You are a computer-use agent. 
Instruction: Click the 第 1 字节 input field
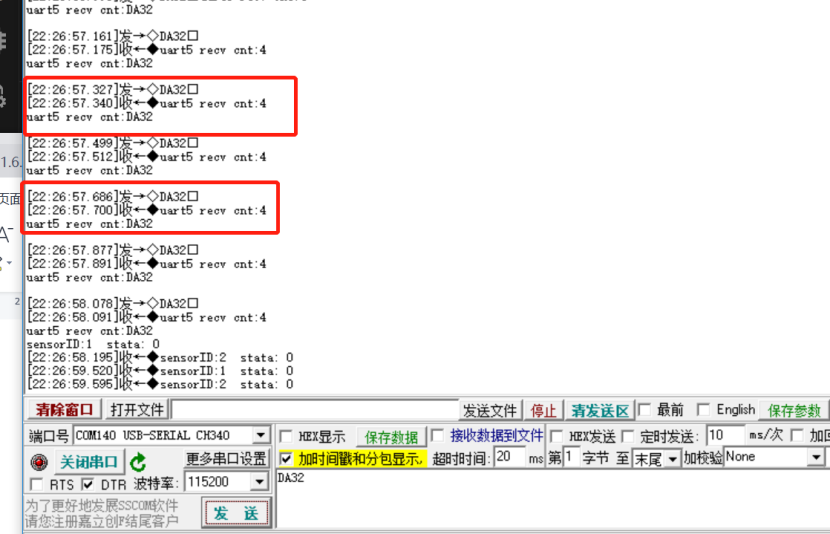(570, 457)
